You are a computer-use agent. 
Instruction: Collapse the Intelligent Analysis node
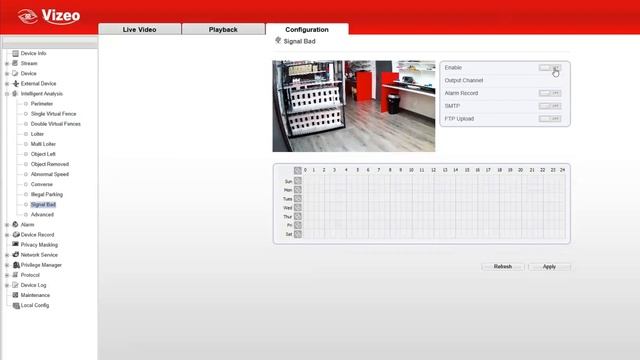7,94
